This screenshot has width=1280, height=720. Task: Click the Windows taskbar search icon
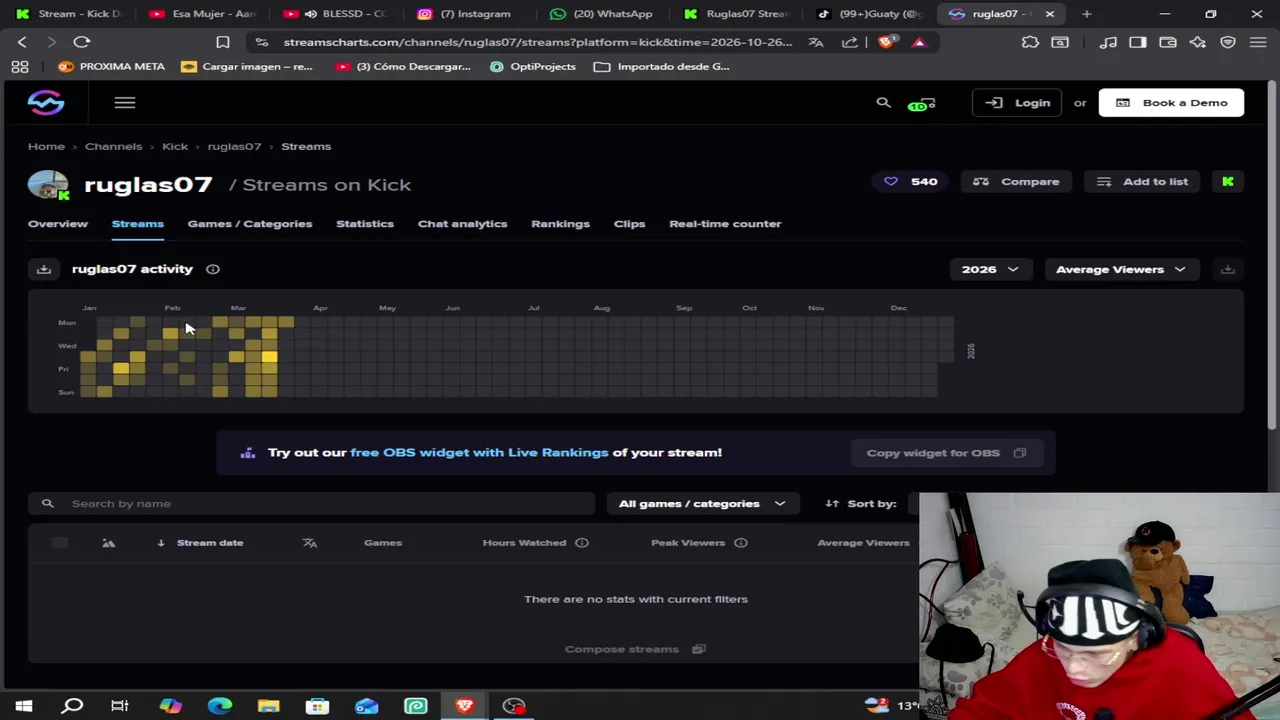click(72, 706)
